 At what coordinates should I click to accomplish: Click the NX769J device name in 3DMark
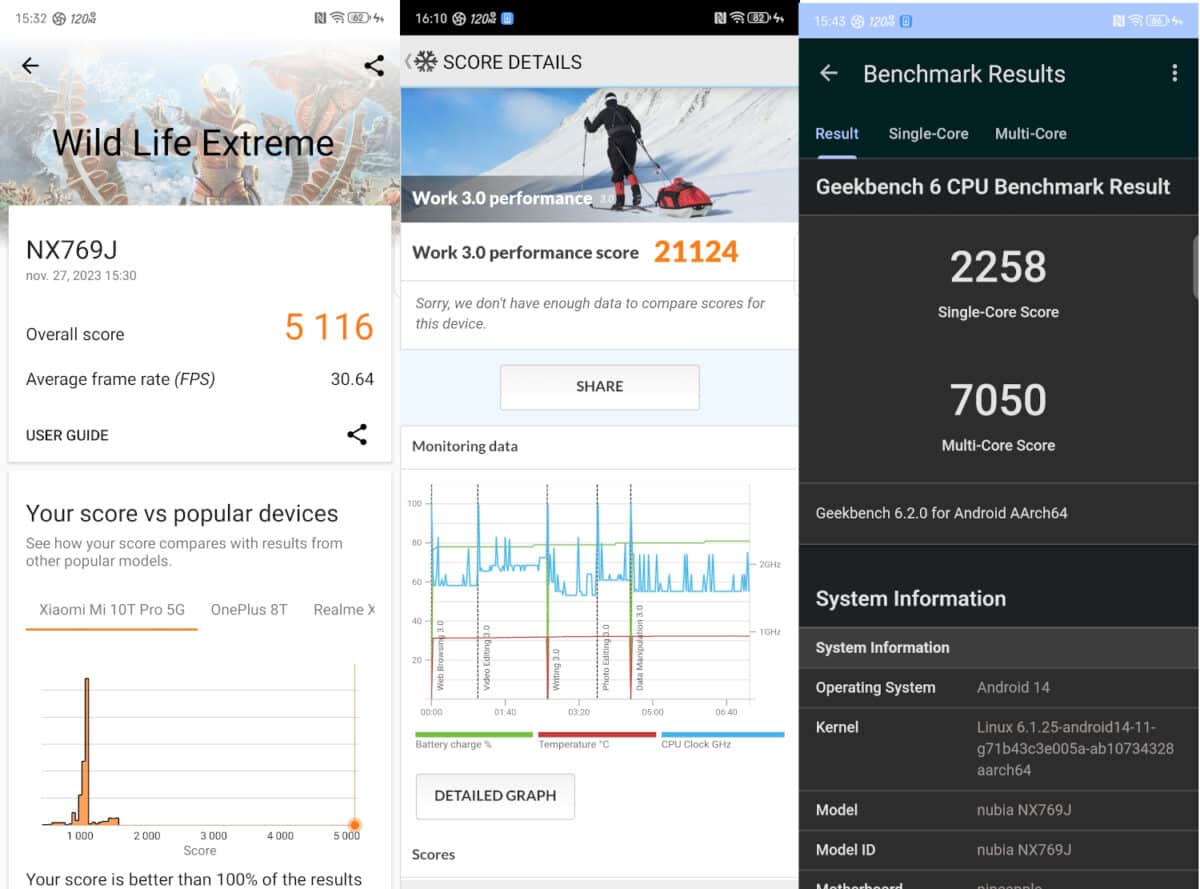pos(72,250)
